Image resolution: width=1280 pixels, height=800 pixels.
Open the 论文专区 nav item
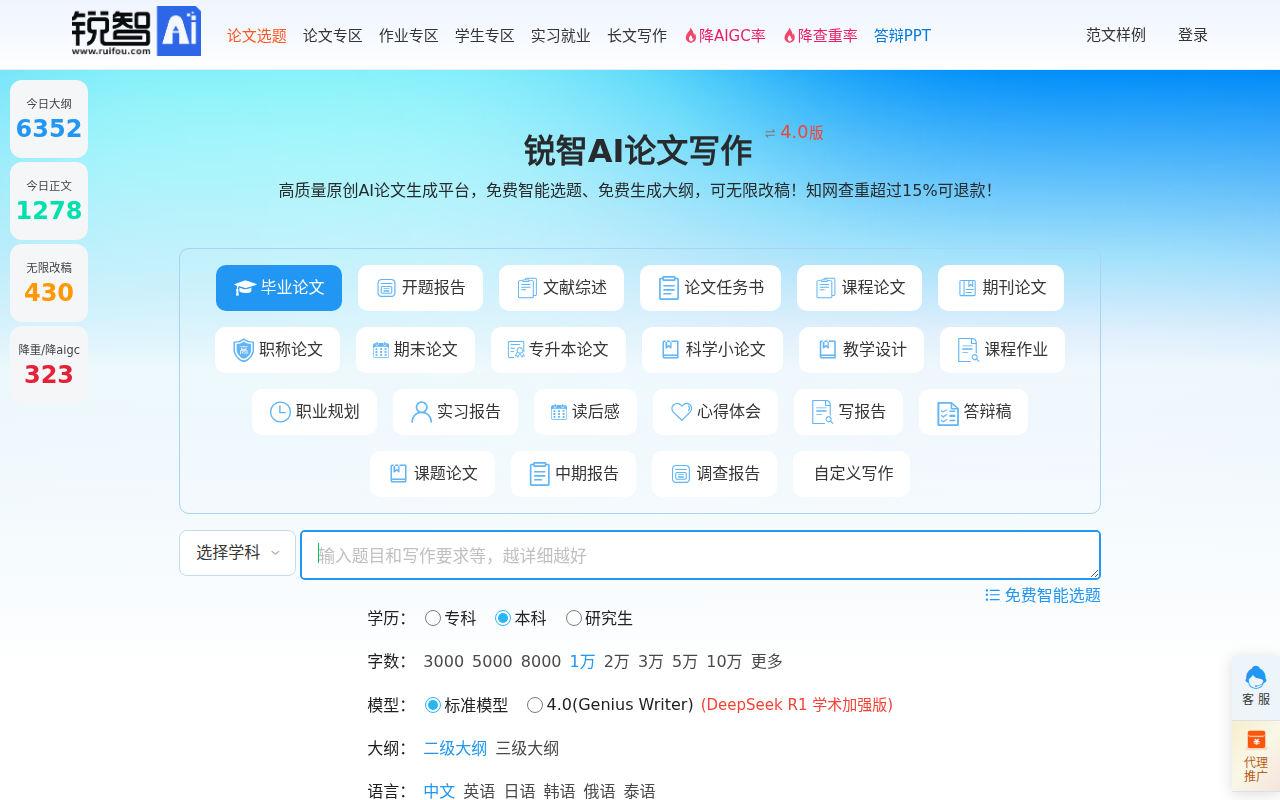click(x=333, y=36)
